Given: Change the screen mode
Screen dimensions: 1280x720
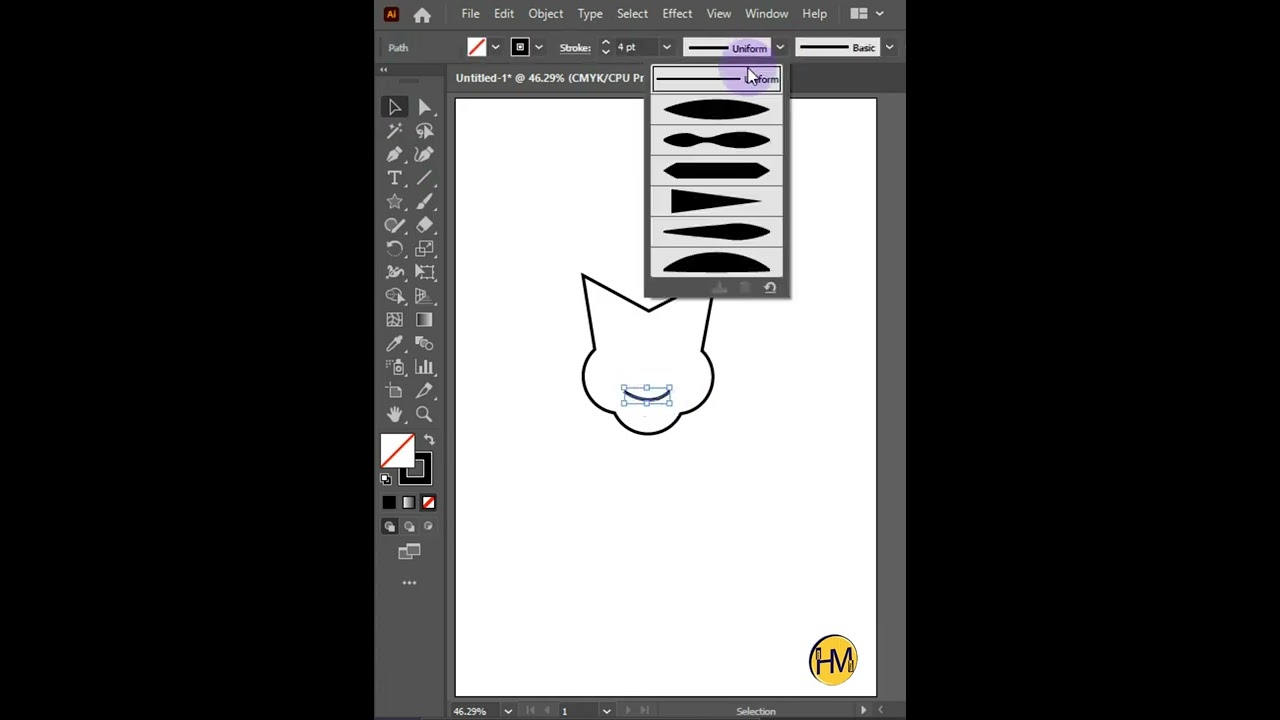Looking at the screenshot, I should 409,552.
